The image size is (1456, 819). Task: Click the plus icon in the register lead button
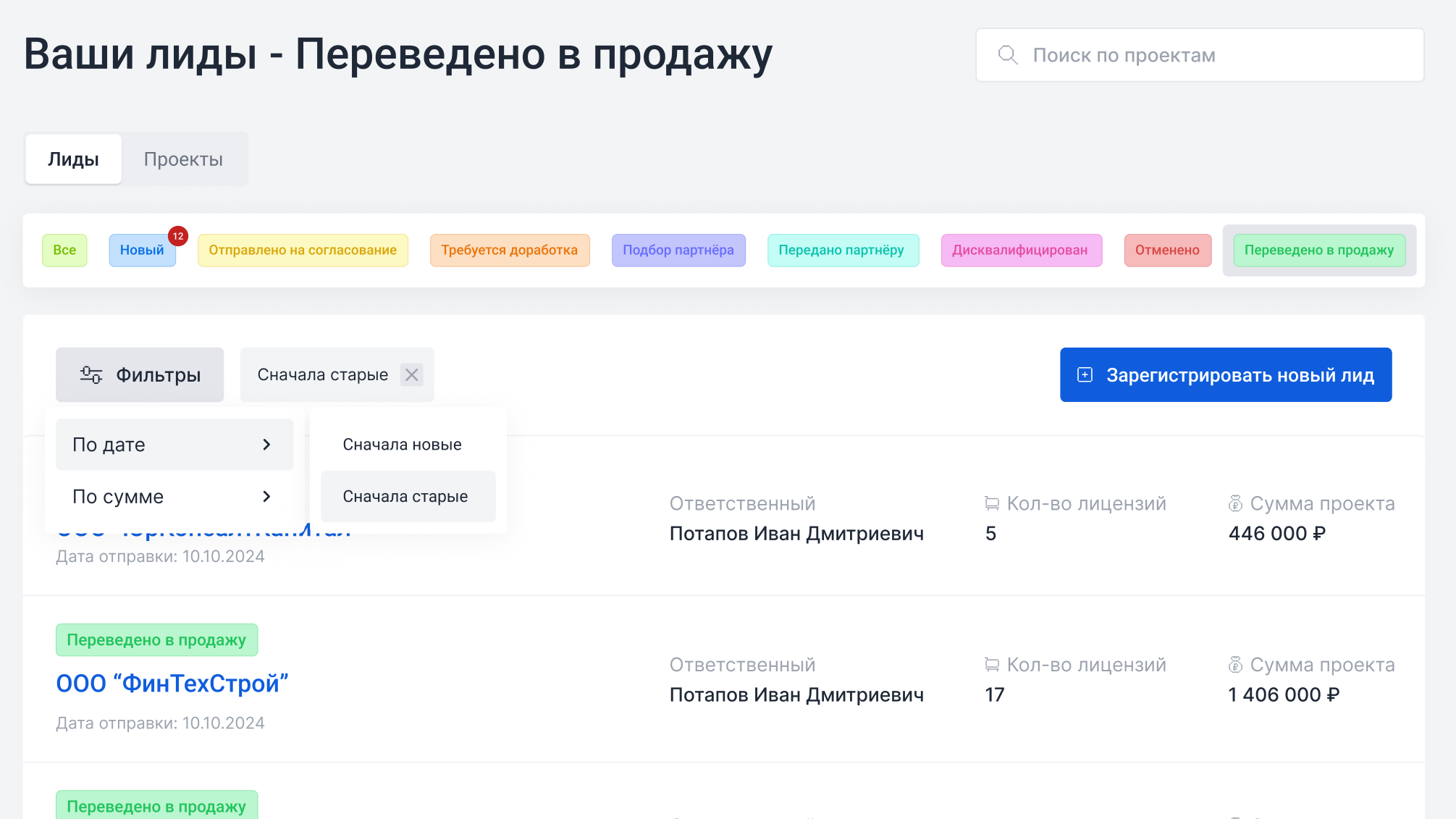[1085, 375]
